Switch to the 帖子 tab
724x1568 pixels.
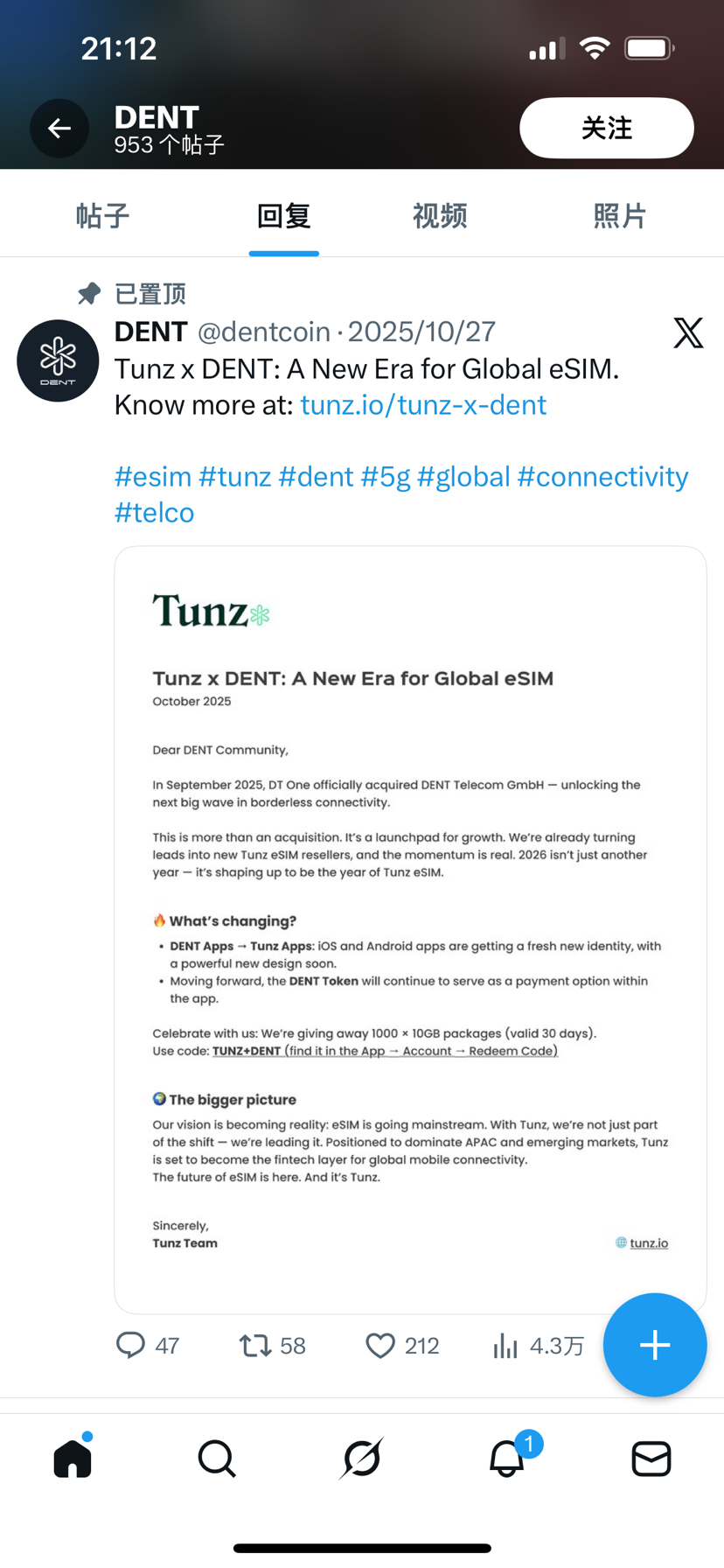point(102,216)
